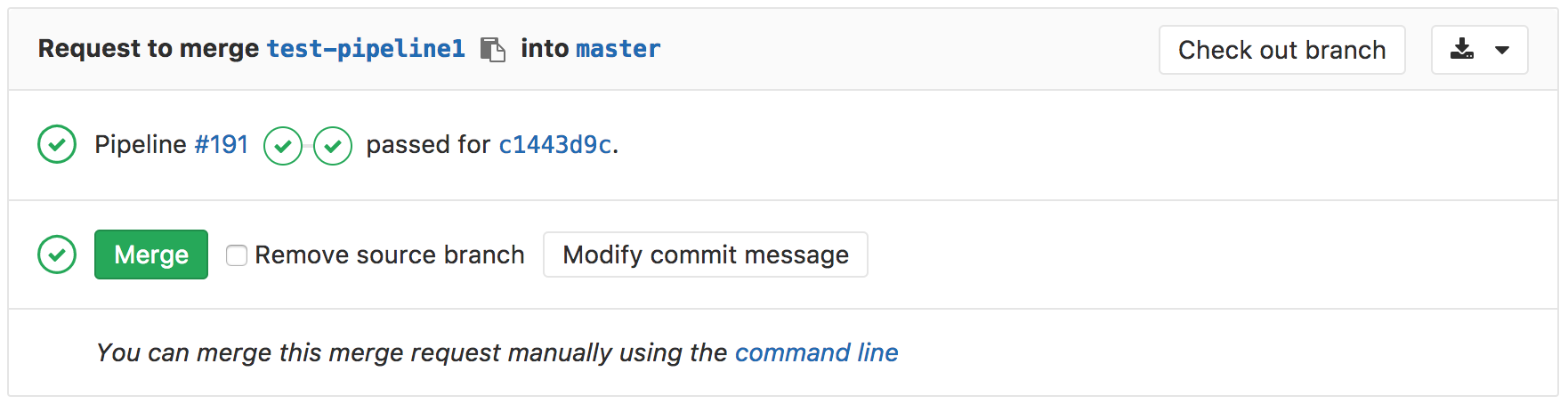Open the test-pipeline1 source branch link
The image size is (1568, 404).
(x=366, y=49)
